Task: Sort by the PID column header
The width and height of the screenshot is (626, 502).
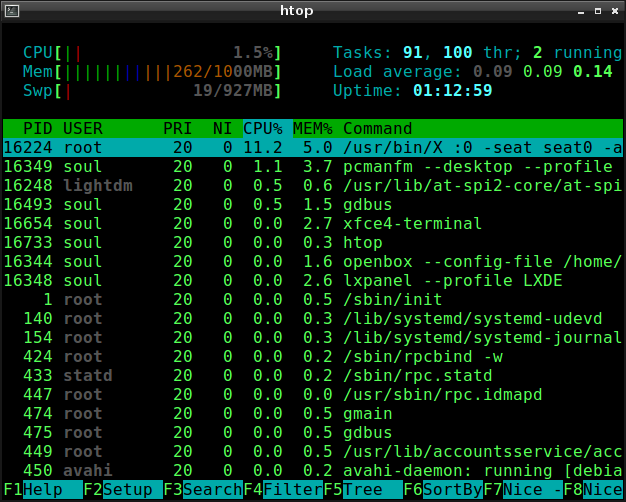Action: (38, 129)
